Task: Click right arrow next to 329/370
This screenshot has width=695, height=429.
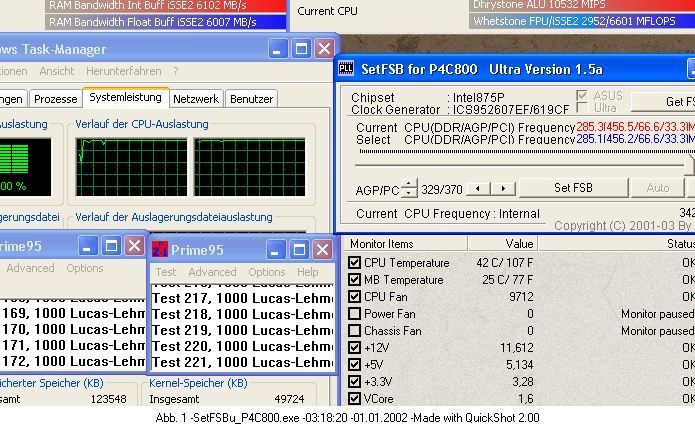Action: pos(503,189)
